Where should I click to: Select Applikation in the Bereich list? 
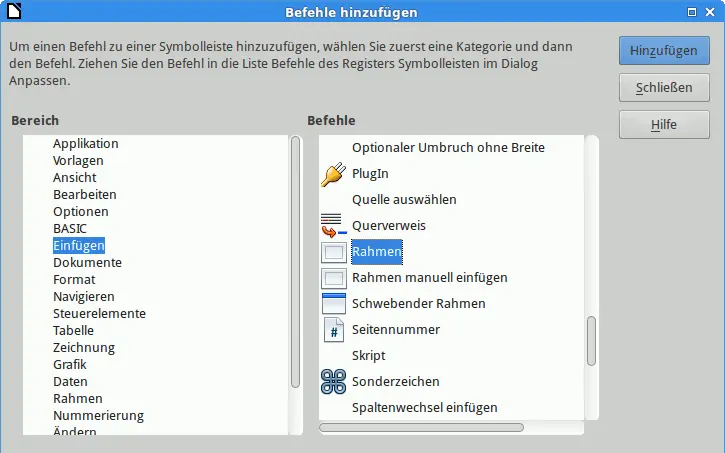pyautogui.click(x=86, y=143)
